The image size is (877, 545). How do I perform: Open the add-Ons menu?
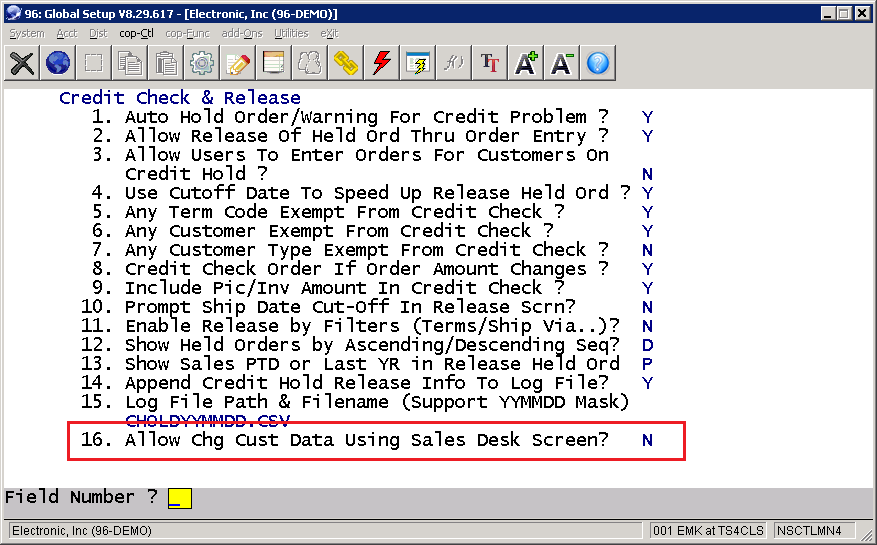click(x=242, y=34)
